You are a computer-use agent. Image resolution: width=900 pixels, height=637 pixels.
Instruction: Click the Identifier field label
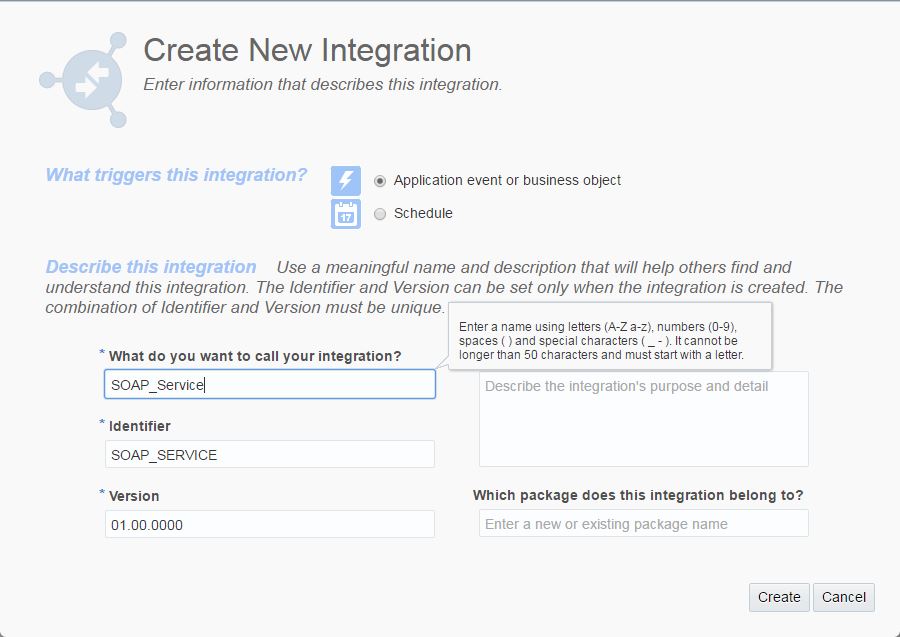pos(140,426)
